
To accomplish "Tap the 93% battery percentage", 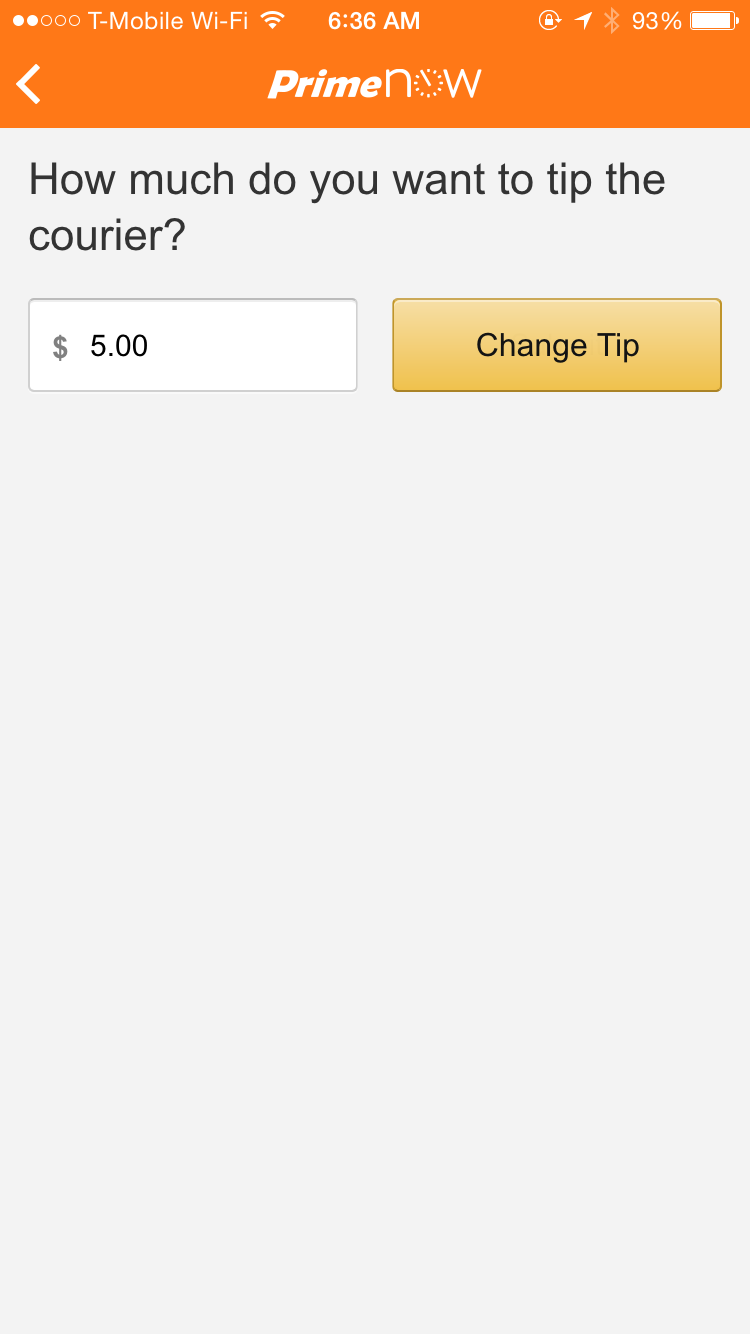I will pos(656,20).
